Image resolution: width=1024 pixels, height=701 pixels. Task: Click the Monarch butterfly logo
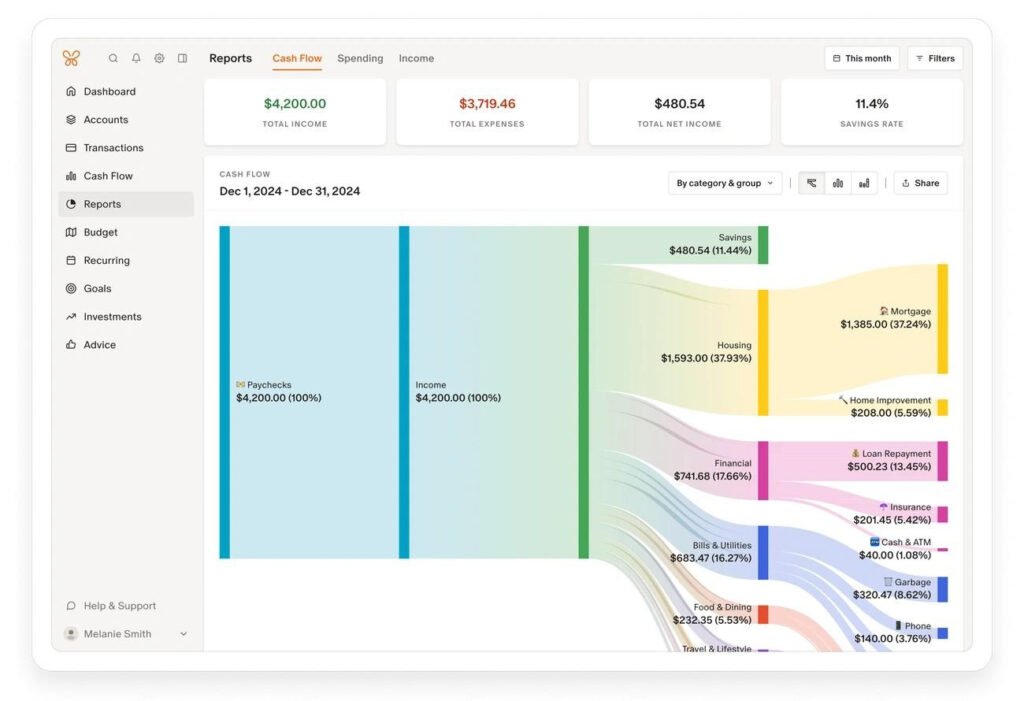tap(71, 58)
